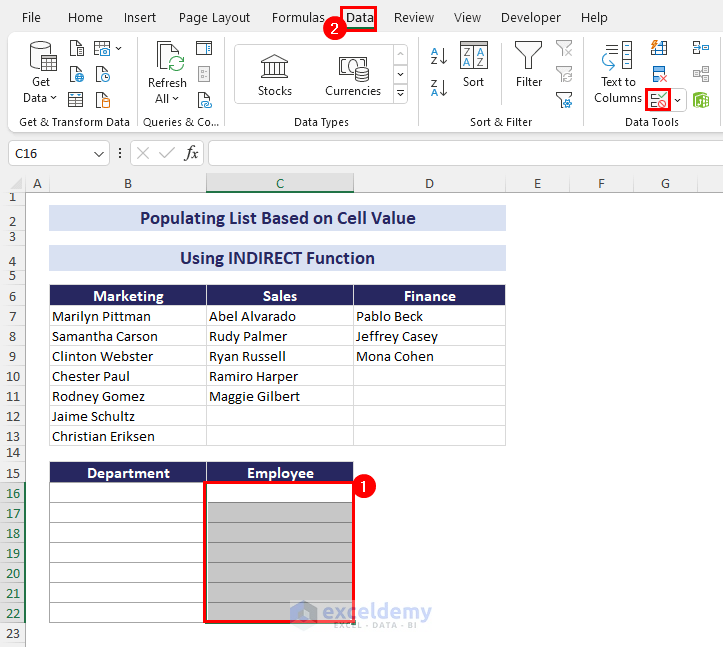723x647 pixels.
Task: Select cell containing Christian Eriksen
Action: click(128, 436)
